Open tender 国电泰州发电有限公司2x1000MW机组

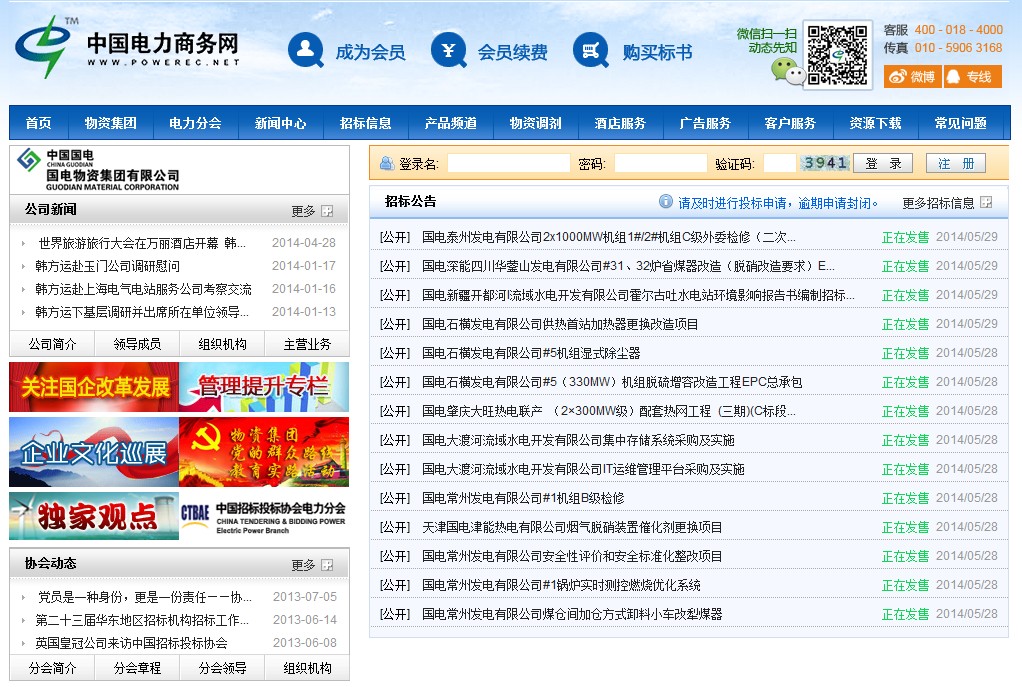pyautogui.click(x=608, y=237)
